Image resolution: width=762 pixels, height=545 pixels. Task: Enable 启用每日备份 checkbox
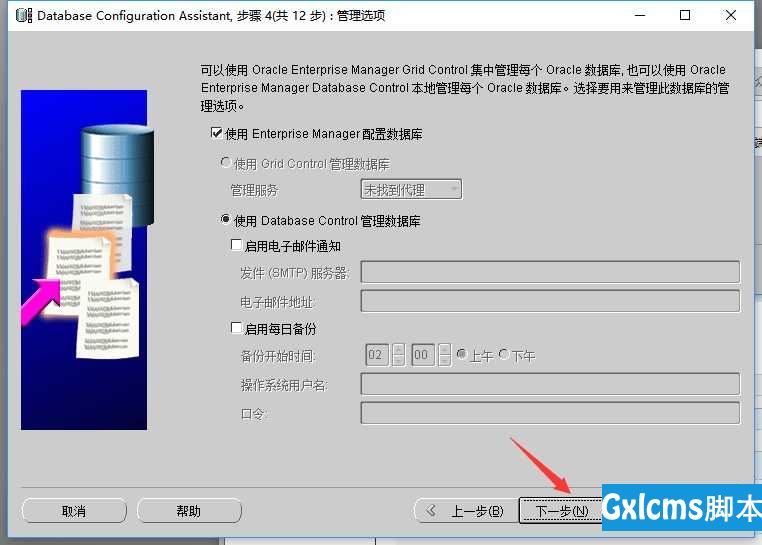pos(236,328)
